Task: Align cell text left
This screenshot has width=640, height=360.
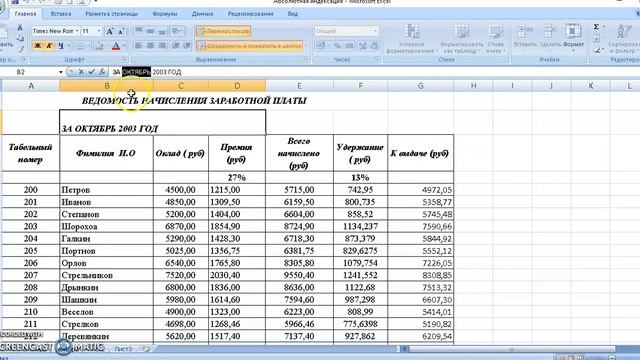Action: (139, 46)
